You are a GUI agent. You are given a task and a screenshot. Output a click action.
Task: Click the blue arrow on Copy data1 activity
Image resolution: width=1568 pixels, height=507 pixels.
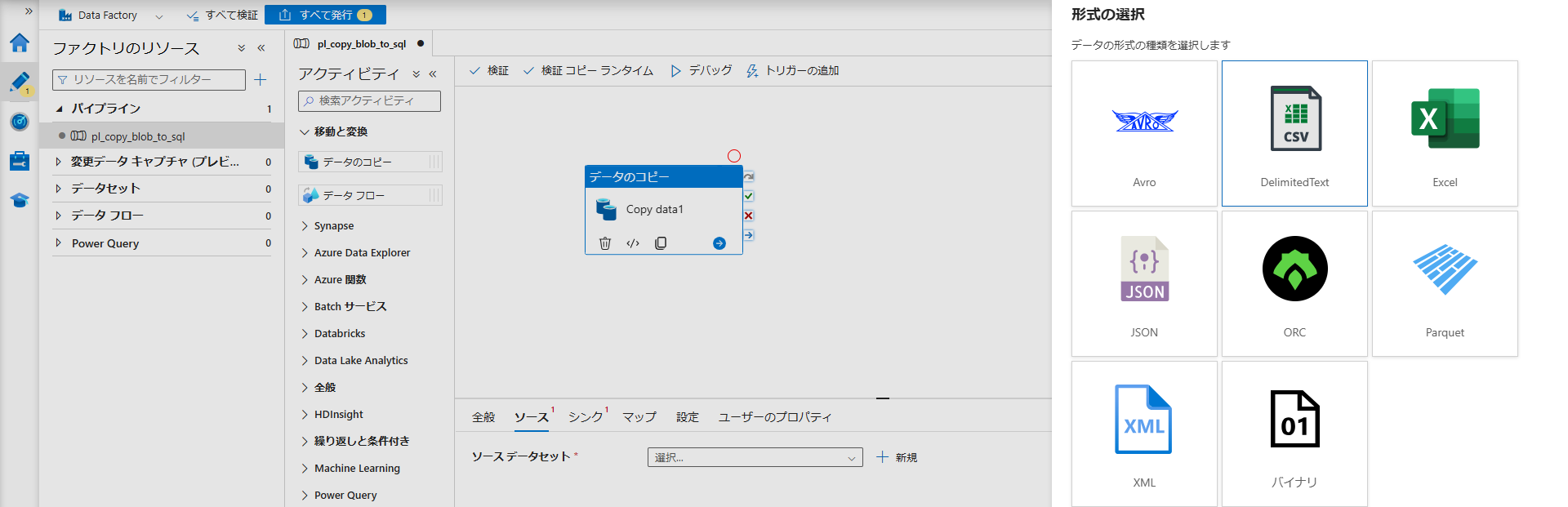(x=719, y=243)
